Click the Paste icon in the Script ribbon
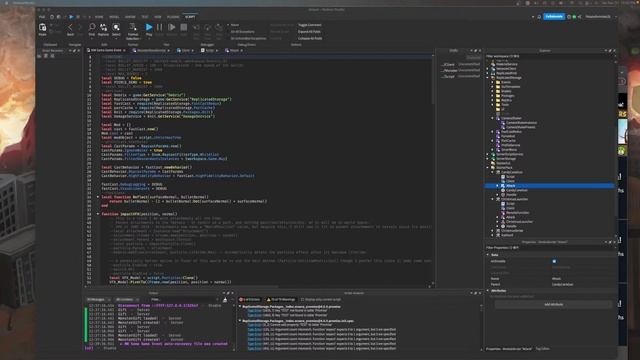Viewport: 640px width, 360px height. (x=42, y=28)
